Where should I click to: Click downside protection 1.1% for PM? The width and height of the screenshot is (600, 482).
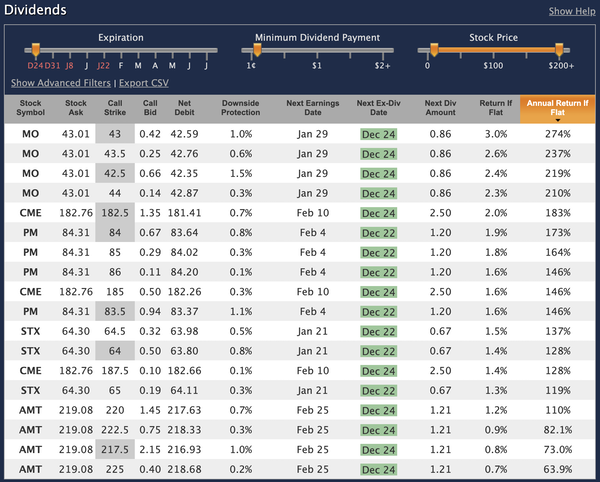click(241, 311)
